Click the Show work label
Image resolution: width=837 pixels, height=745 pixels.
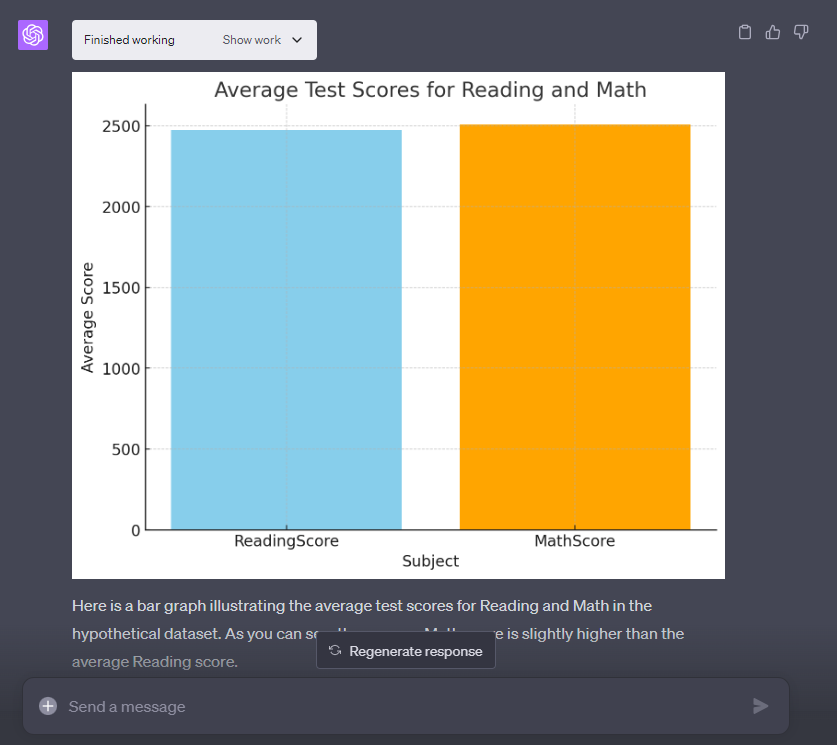251,40
